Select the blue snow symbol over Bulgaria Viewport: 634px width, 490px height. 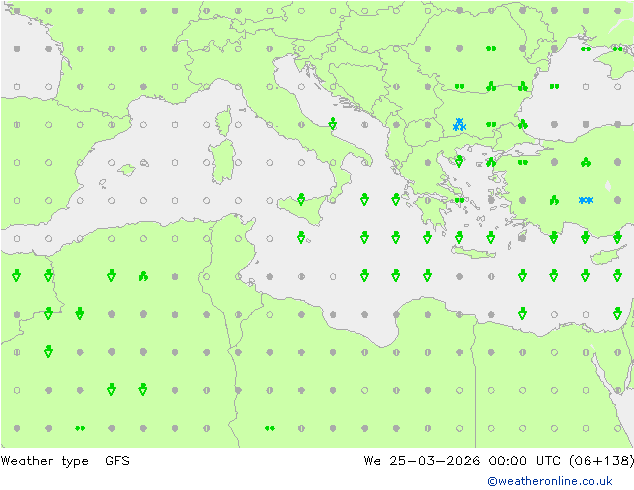459,125
